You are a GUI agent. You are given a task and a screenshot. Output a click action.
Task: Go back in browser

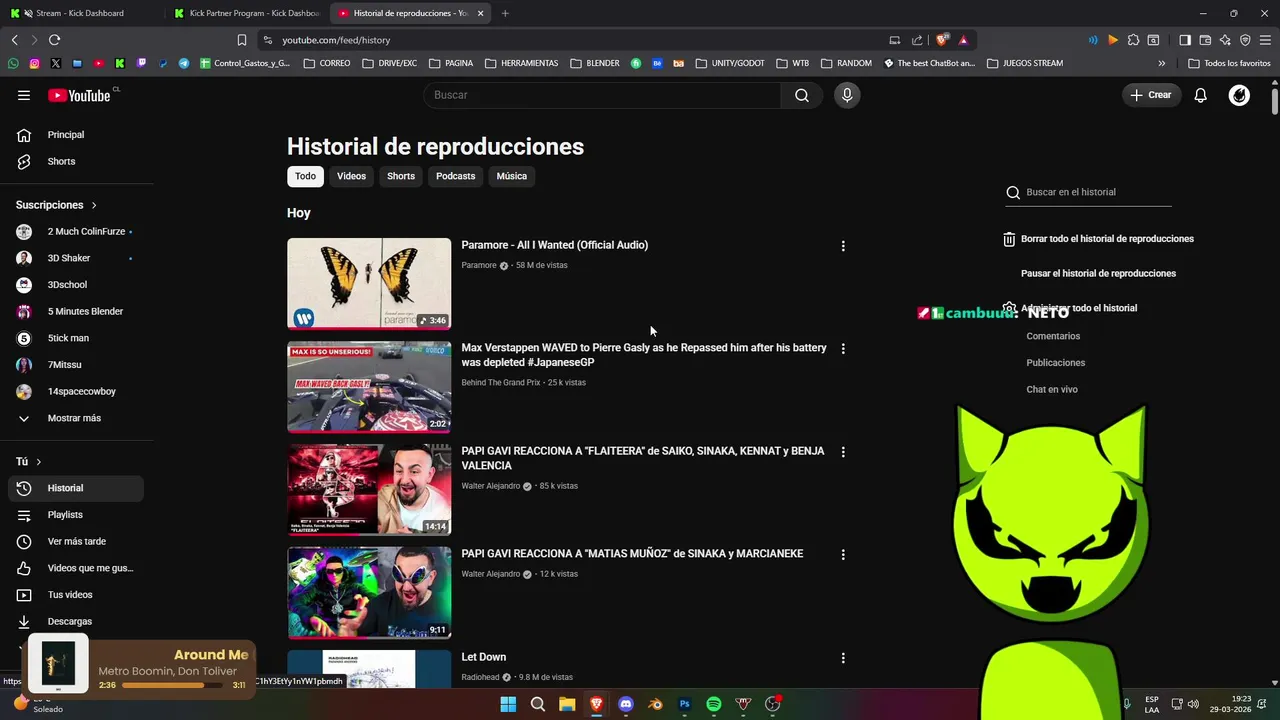(14, 40)
